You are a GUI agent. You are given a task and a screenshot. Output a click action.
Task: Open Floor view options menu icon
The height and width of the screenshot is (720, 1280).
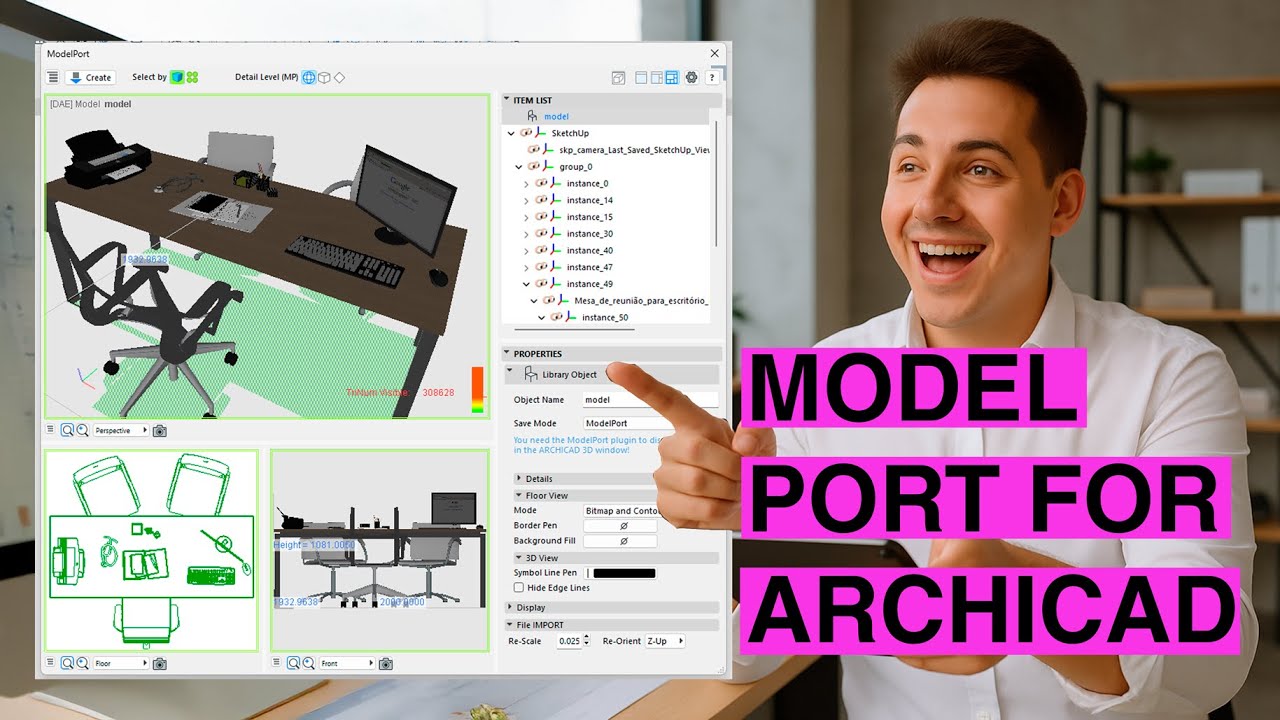50,663
